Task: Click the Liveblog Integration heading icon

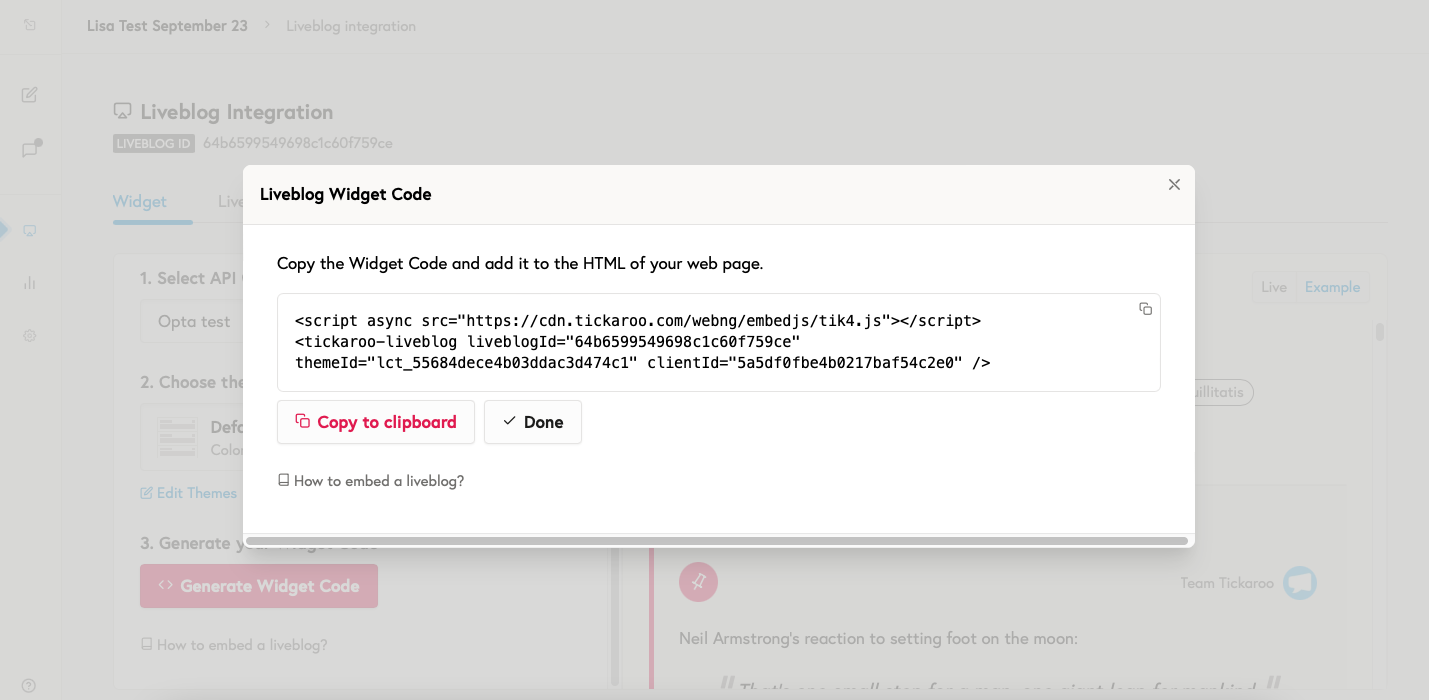Action: pyautogui.click(x=122, y=111)
